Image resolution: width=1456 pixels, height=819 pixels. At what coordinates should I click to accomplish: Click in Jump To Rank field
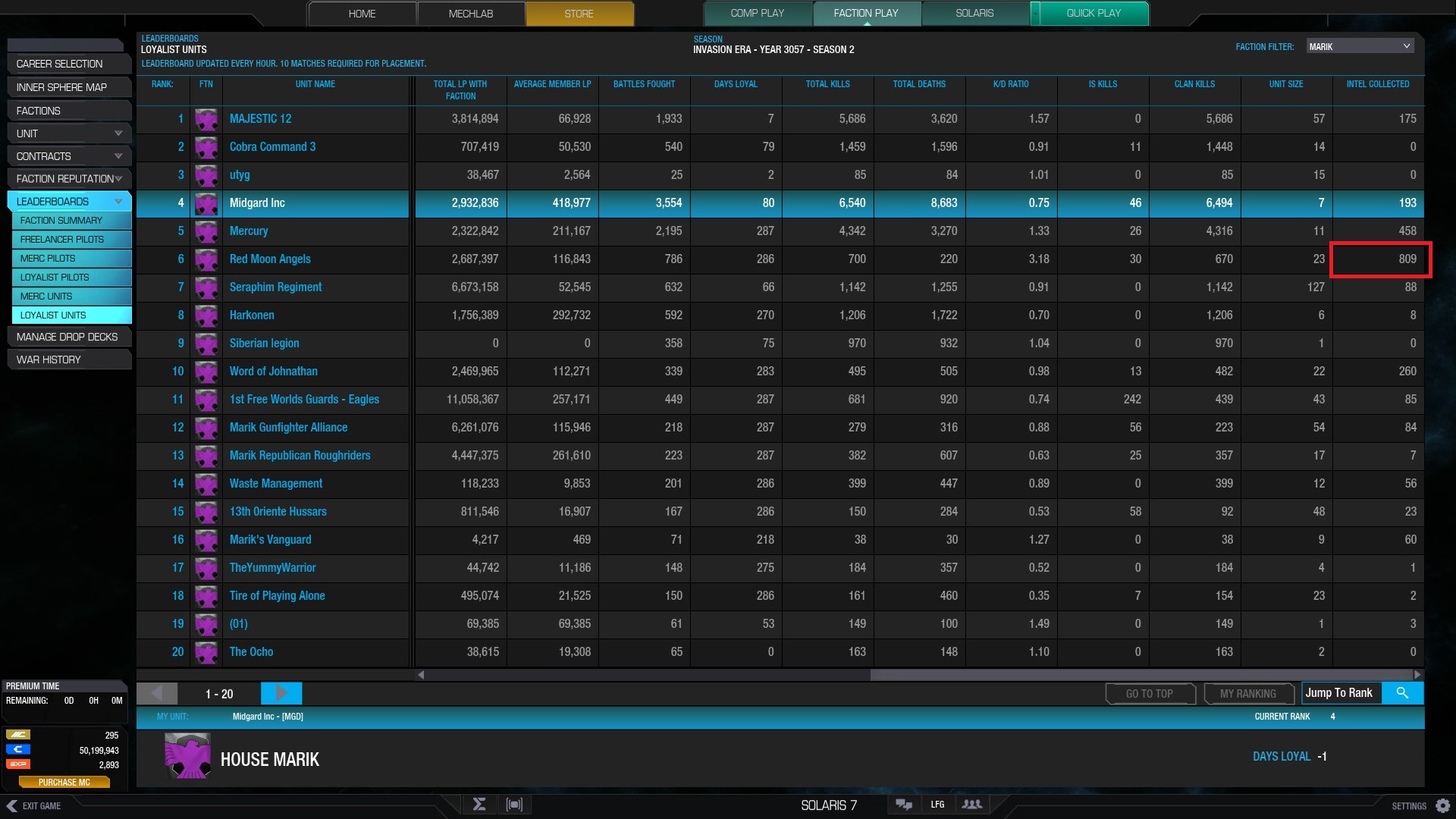[x=1342, y=693]
